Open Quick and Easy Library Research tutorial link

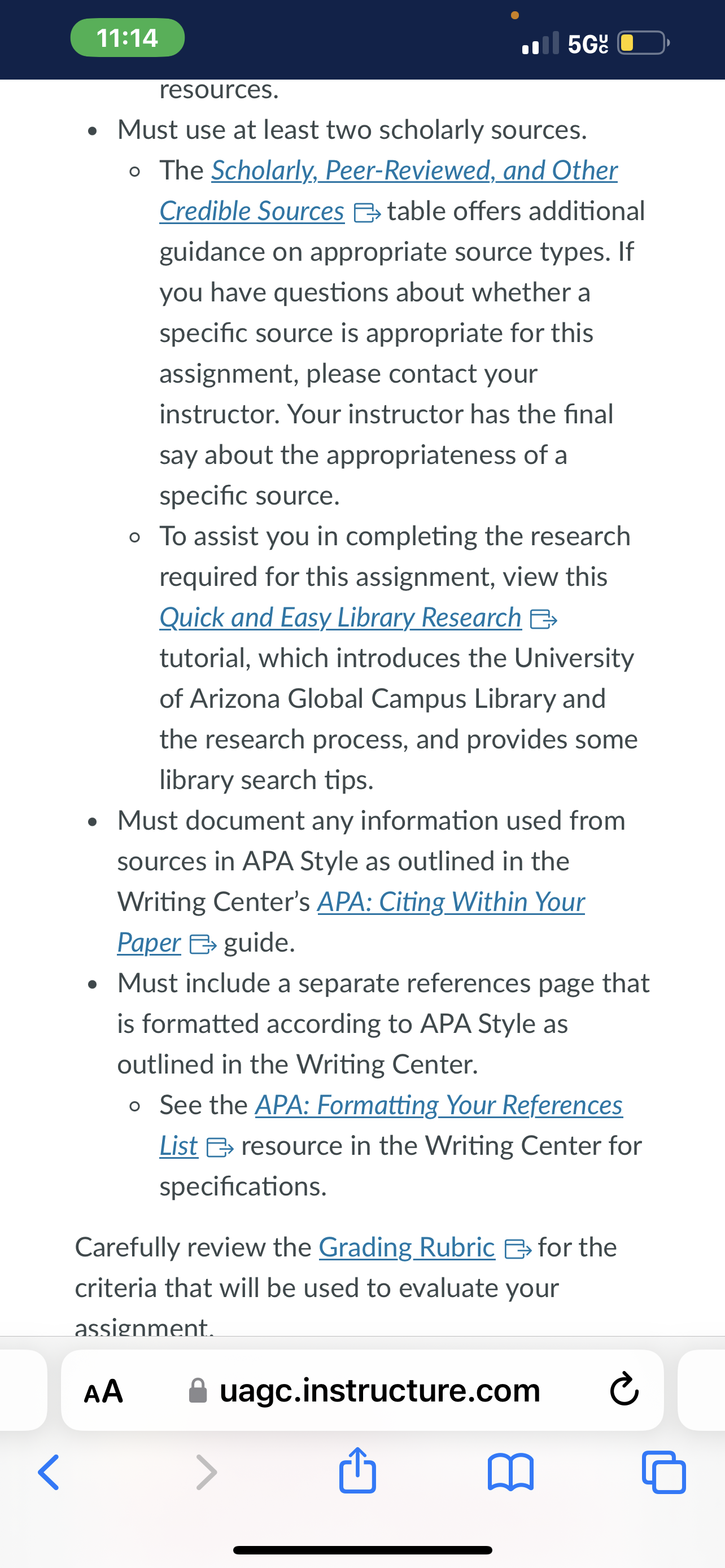[340, 617]
